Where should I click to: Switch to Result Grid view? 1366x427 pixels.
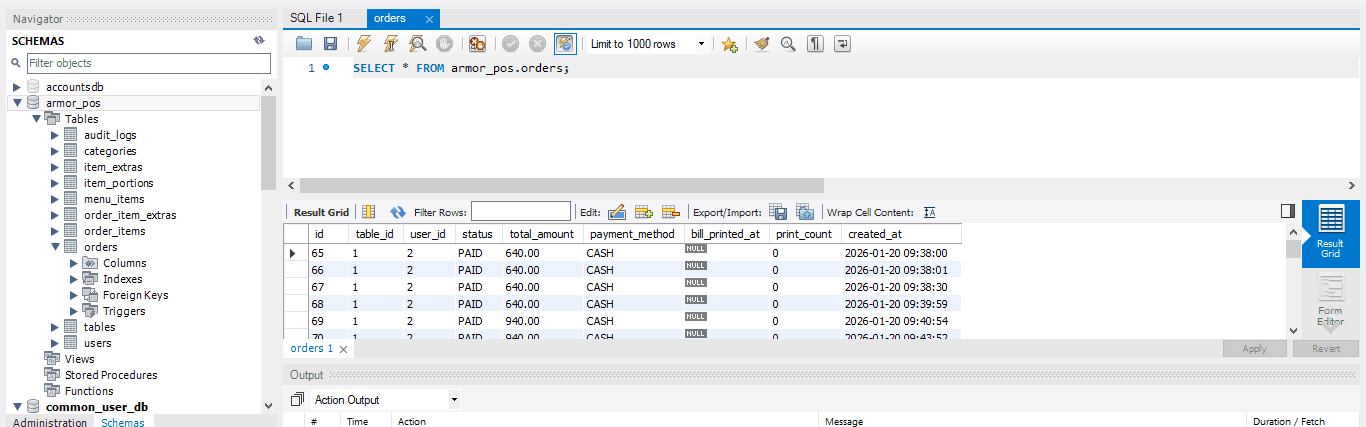tap(1330, 234)
